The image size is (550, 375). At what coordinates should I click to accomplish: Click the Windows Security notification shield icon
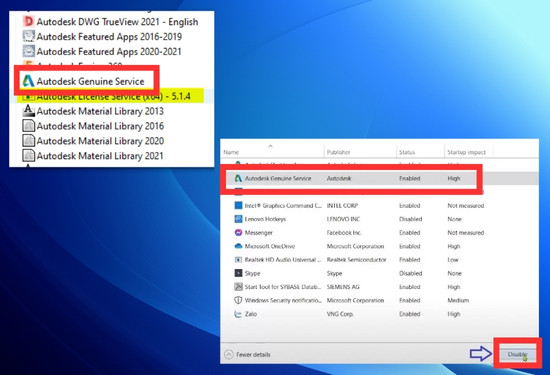pyautogui.click(x=238, y=300)
